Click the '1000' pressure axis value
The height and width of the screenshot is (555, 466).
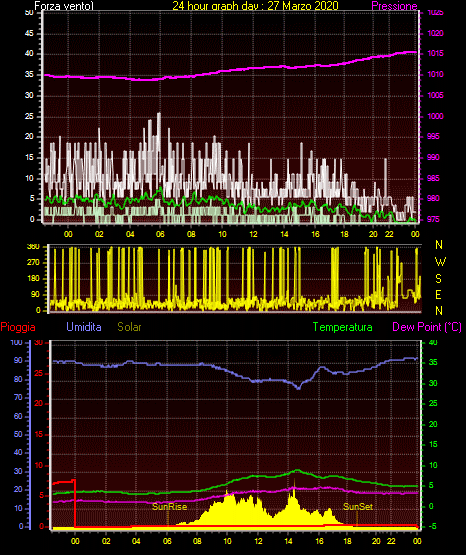tap(435, 116)
